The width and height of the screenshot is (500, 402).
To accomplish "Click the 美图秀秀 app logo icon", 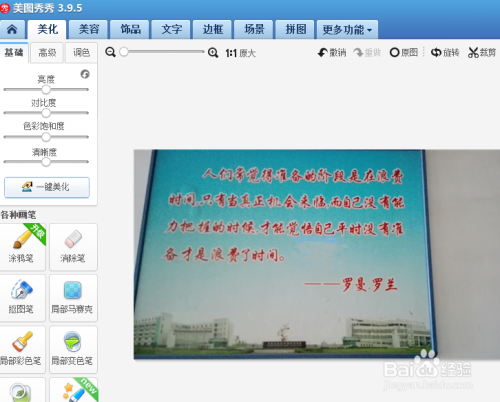I will [5, 8].
